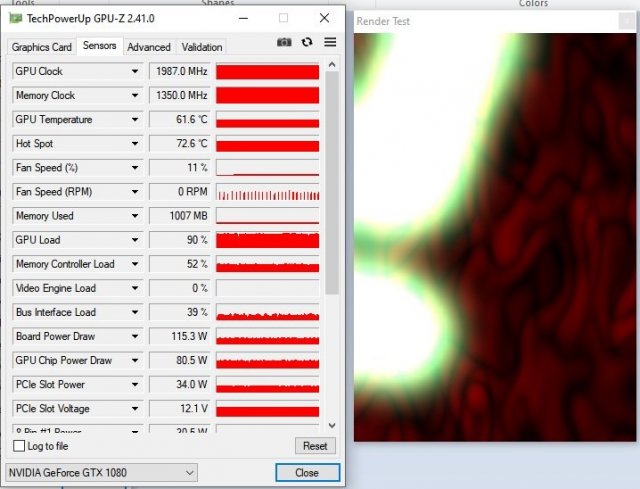Click the GPU-Z app icon in title bar

pyautogui.click(x=13, y=18)
